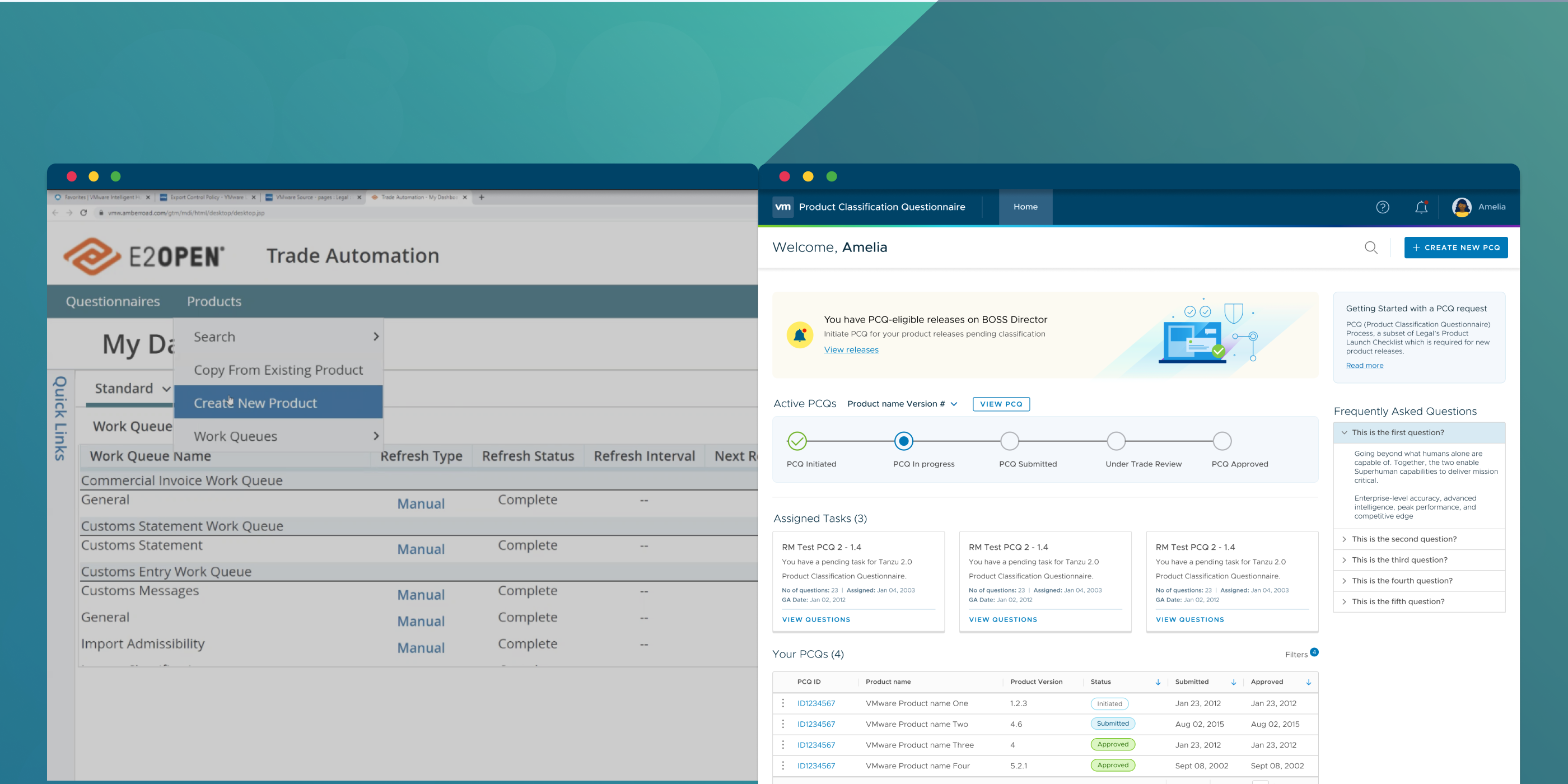This screenshot has height=784, width=1568.
Task: Toggle sorting on the Approved column
Action: 1309,682
